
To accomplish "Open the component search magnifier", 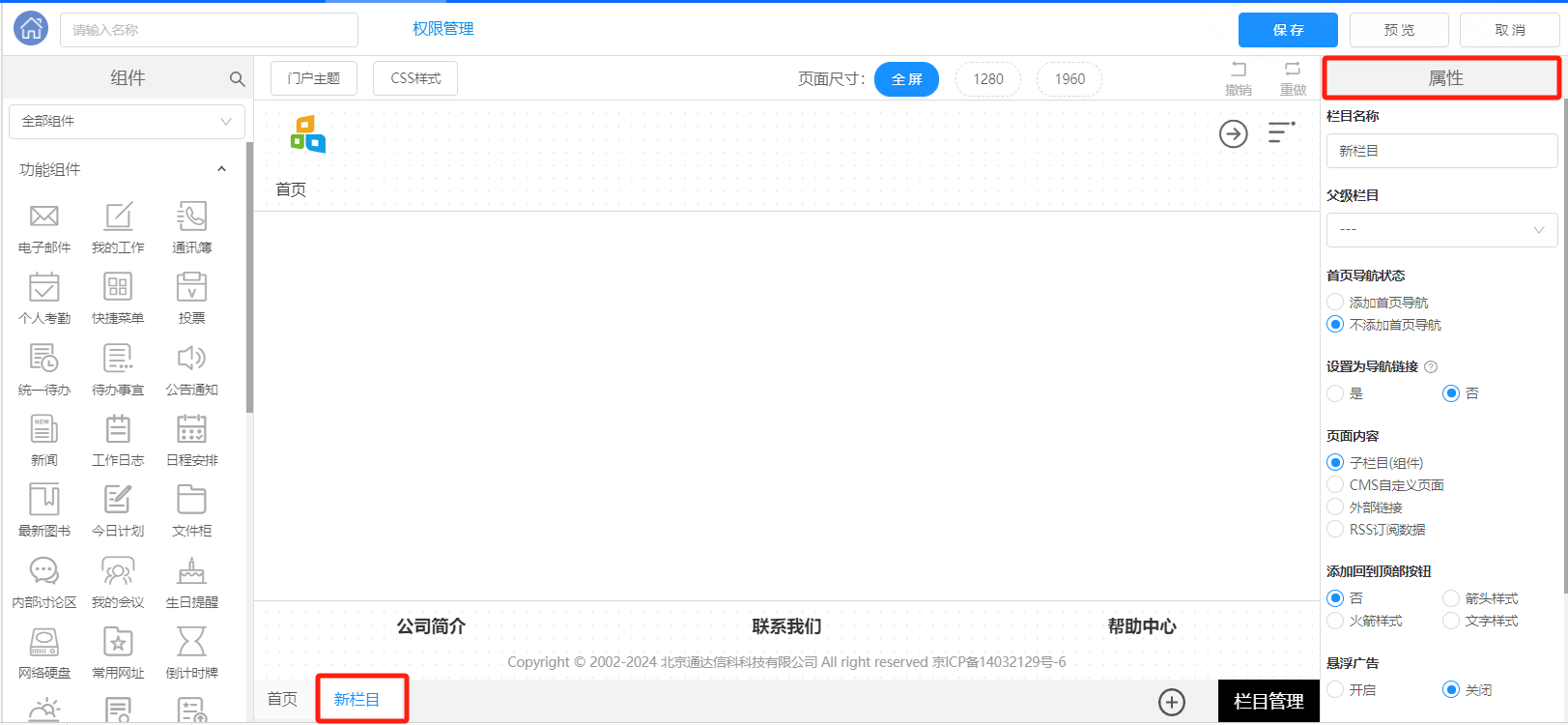I will (237, 79).
